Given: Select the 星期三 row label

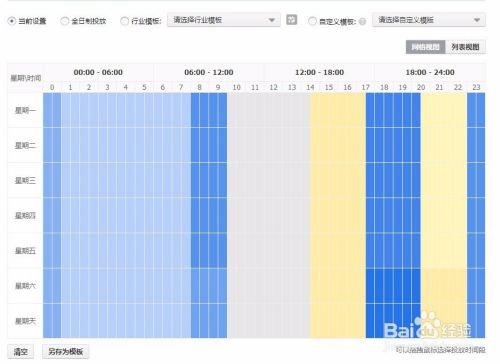Looking at the screenshot, I should 25,180.
